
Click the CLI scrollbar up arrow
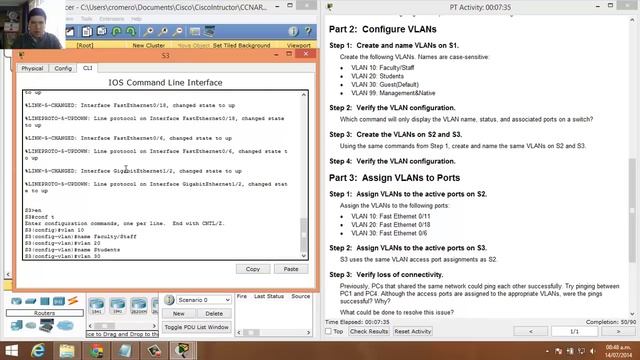[x=304, y=95]
